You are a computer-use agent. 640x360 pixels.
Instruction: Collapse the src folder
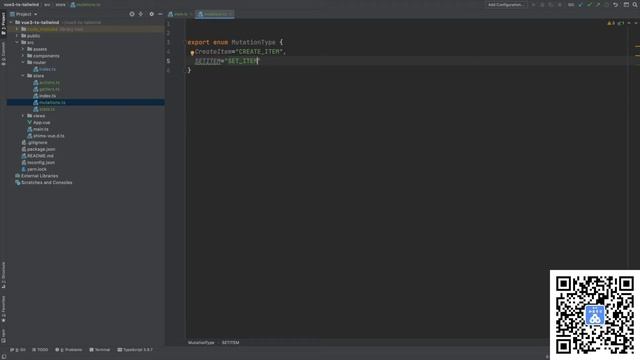point(17,42)
